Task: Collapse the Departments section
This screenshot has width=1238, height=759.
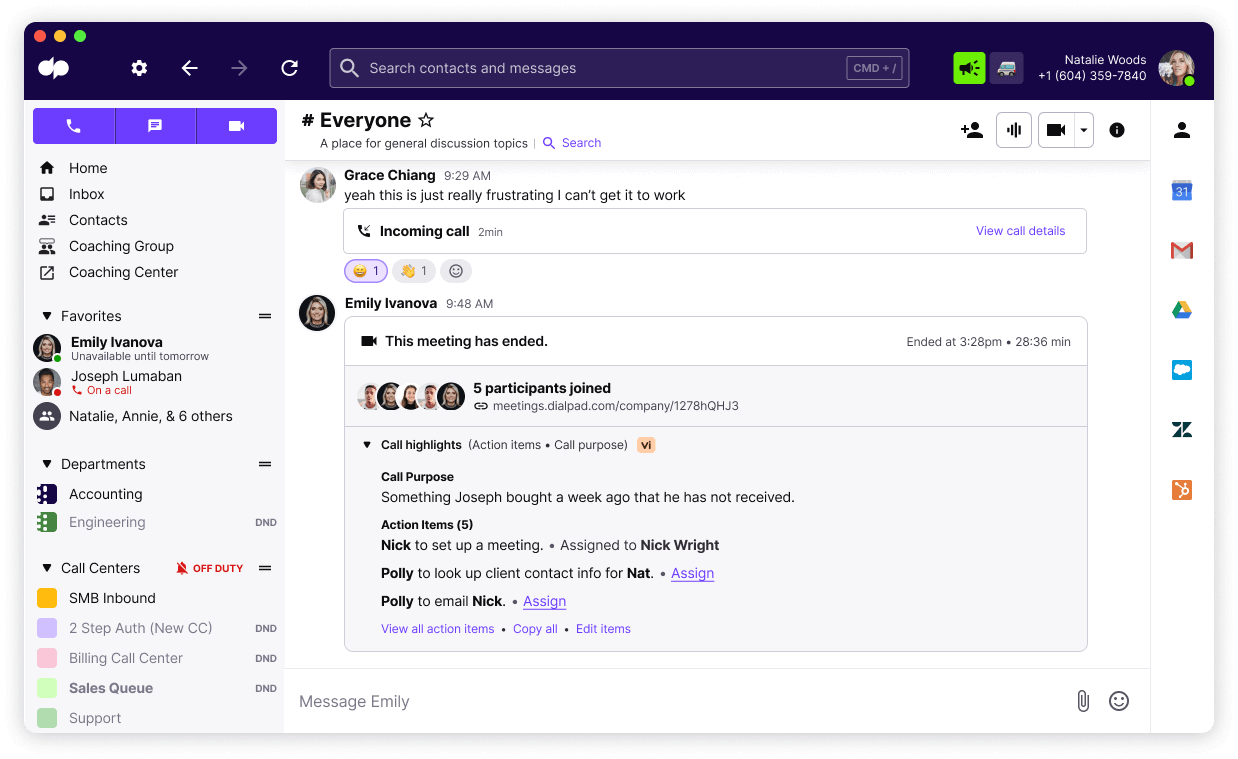Action: click(46, 464)
